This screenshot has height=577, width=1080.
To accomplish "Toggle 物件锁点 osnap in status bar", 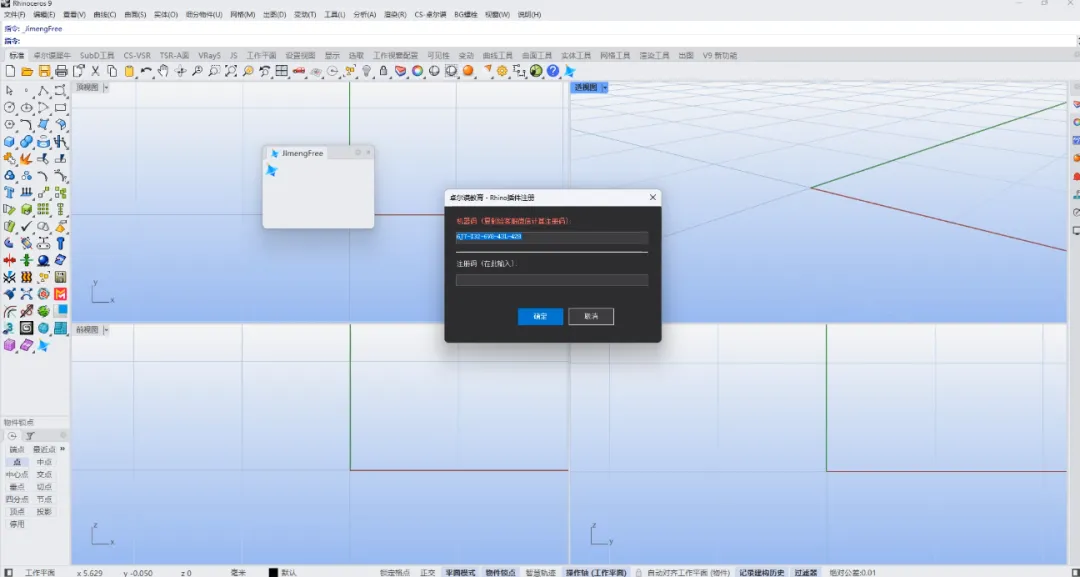I will 500,572.
